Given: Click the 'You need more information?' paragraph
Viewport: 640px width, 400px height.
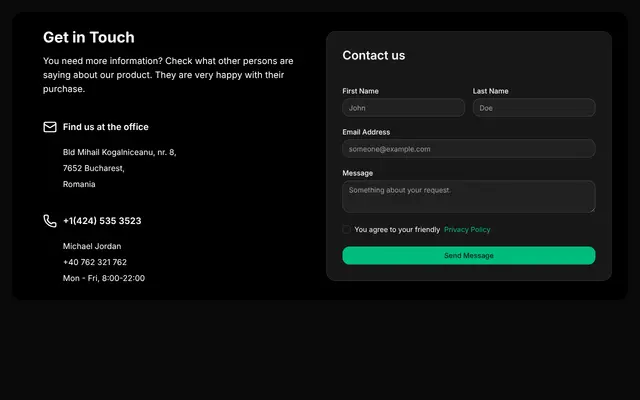Looking at the screenshot, I should coord(168,75).
